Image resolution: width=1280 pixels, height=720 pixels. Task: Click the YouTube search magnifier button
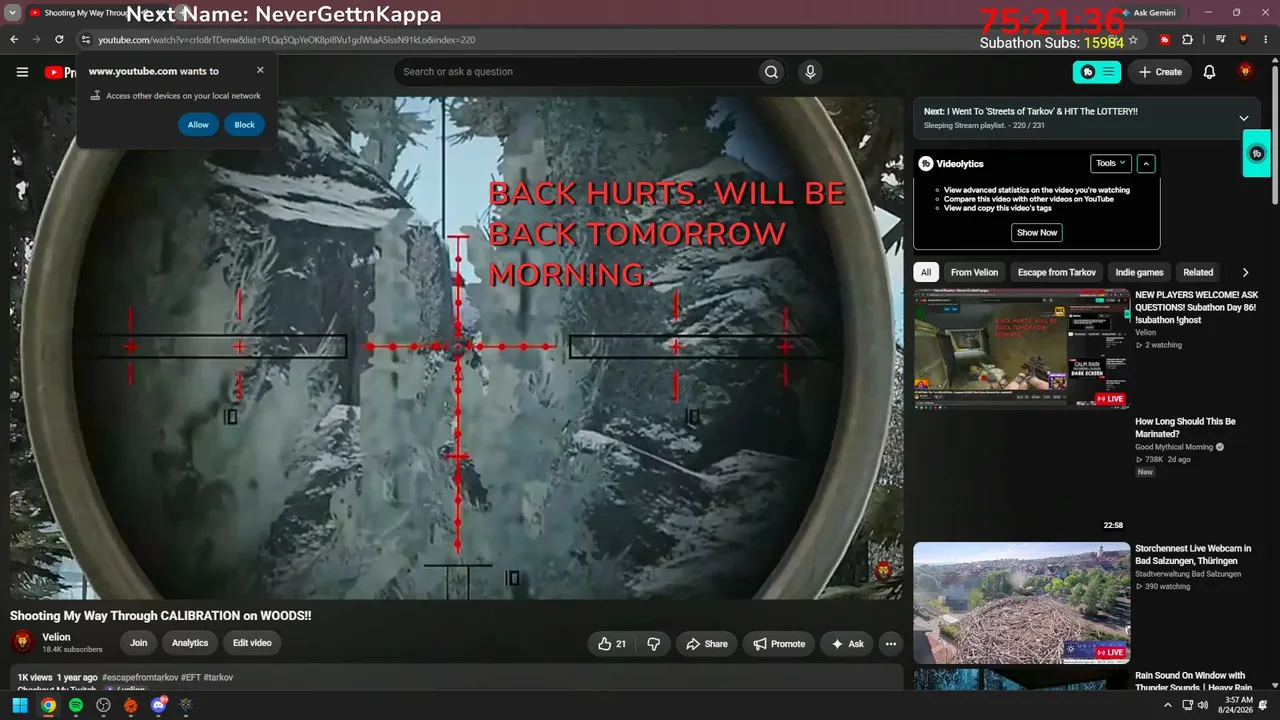click(771, 72)
